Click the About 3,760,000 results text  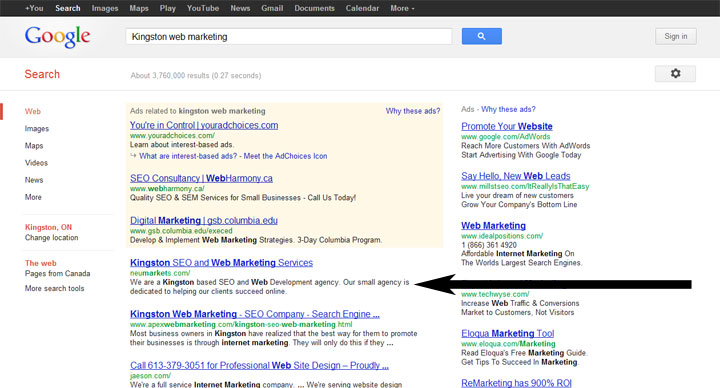click(196, 75)
